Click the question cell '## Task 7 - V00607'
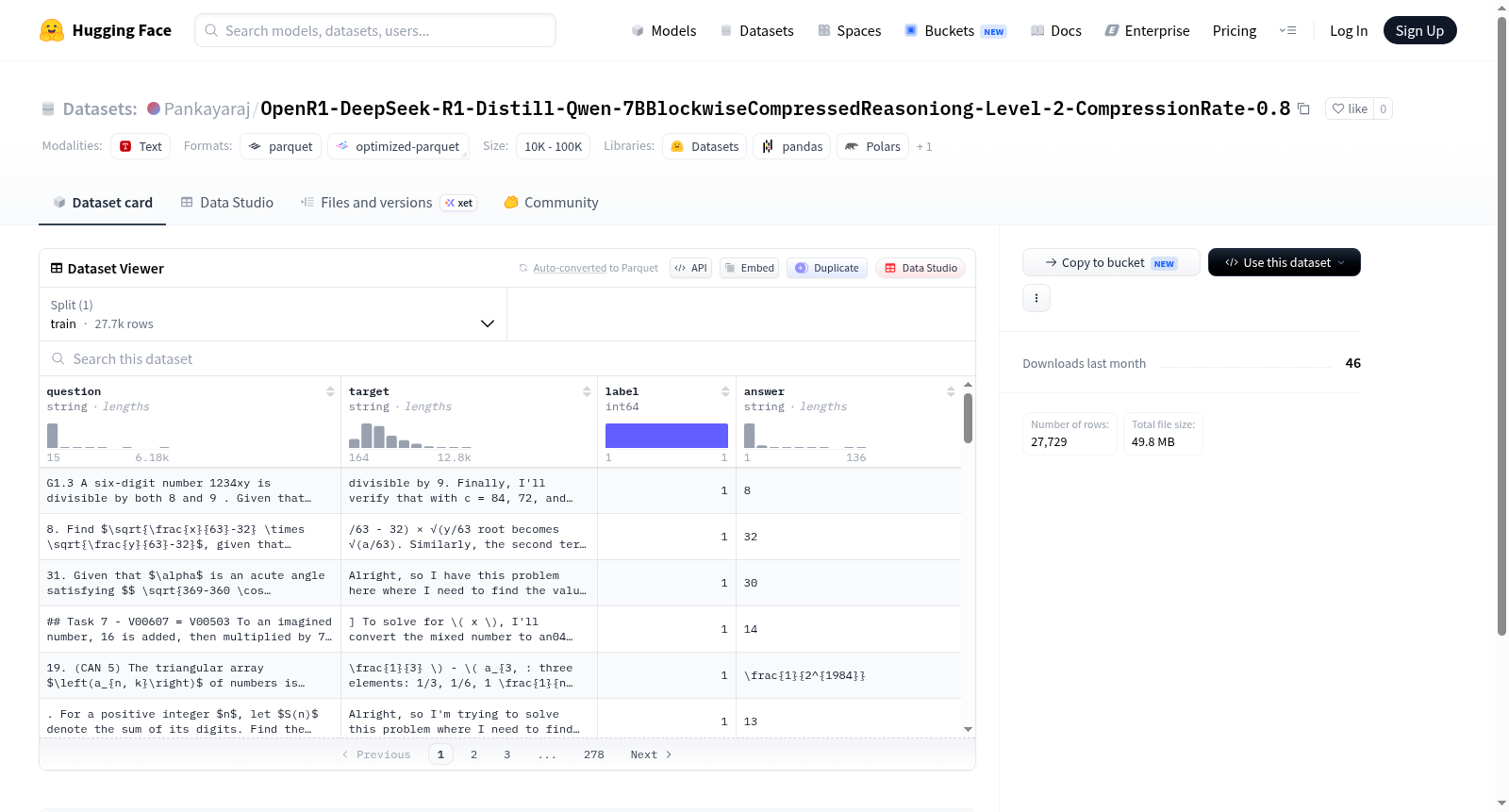Screen dimensions: 1509x812 (x=190, y=629)
